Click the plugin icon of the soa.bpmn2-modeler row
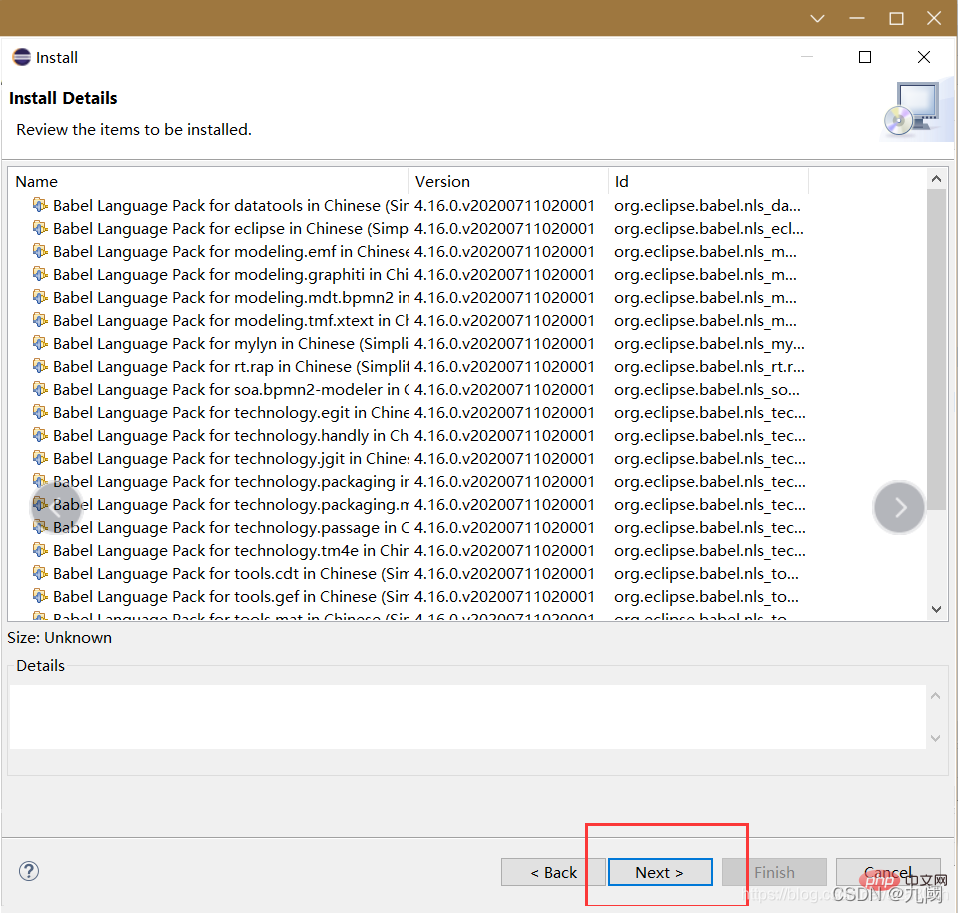The width and height of the screenshot is (958, 913). click(40, 389)
